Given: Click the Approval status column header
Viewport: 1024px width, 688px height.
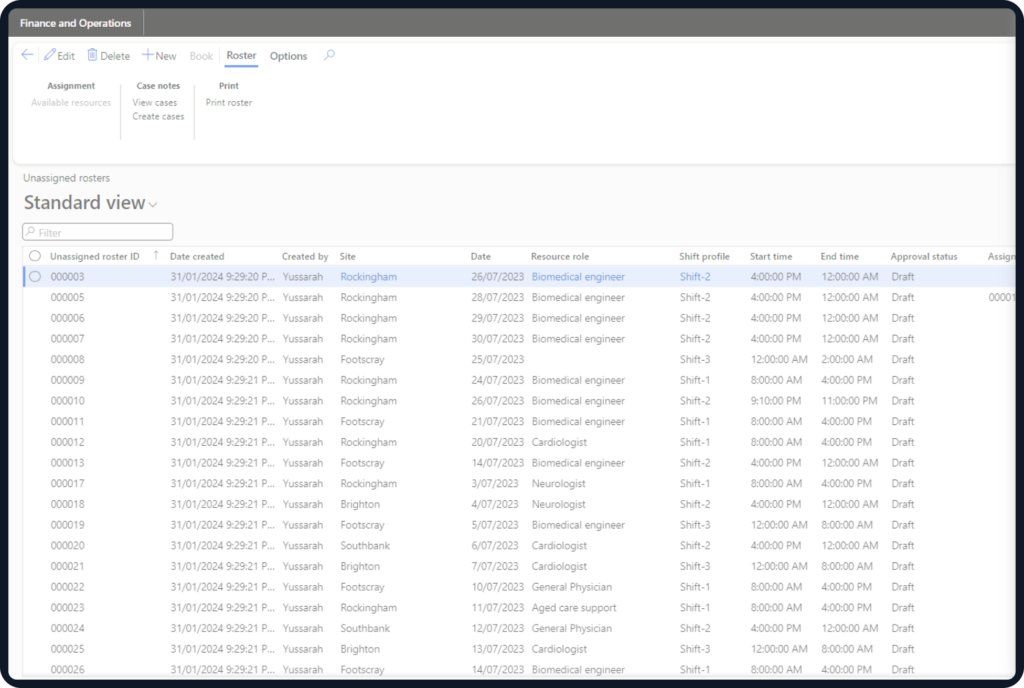Looking at the screenshot, I should 923,257.
